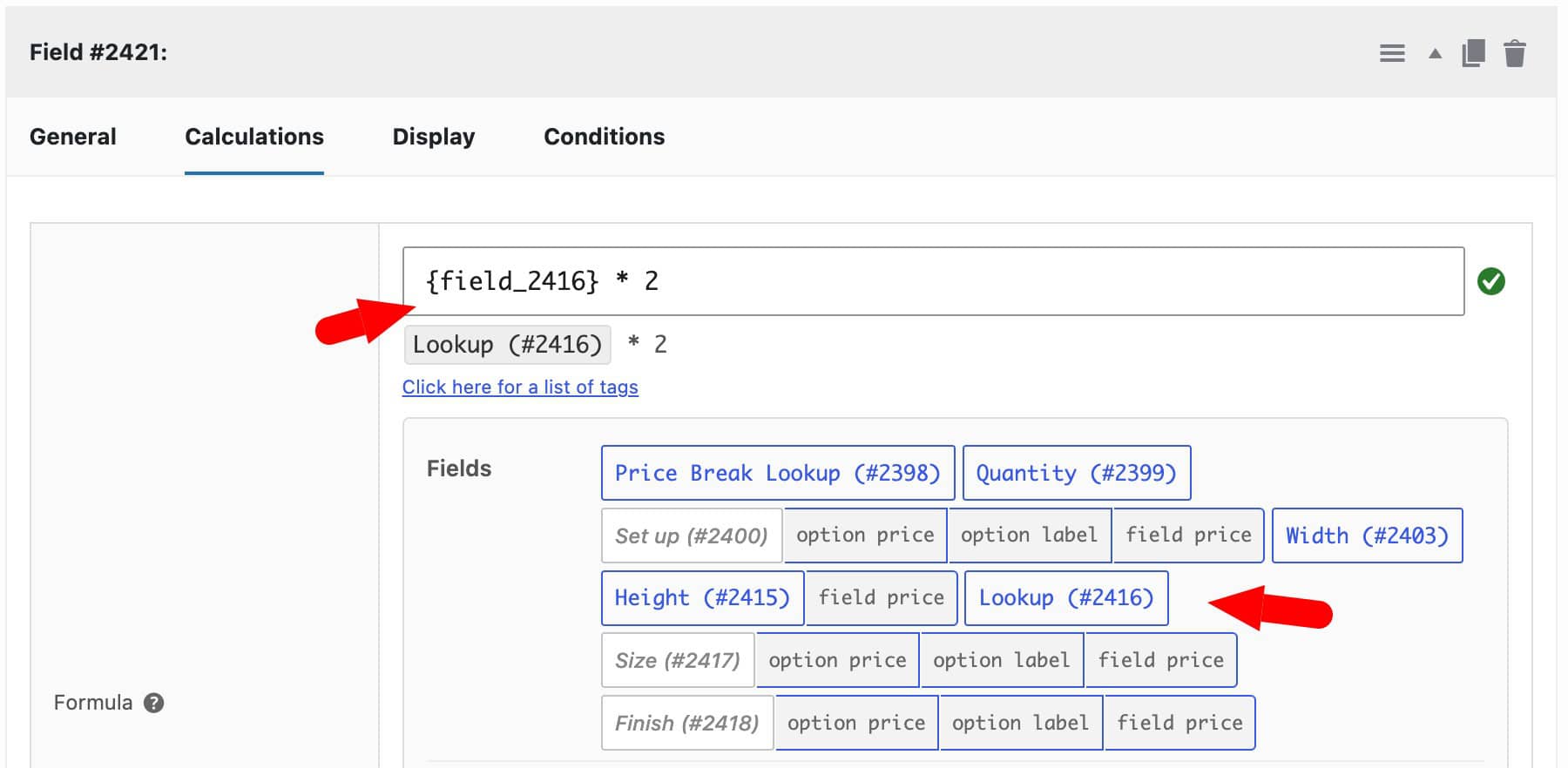Open 'Click here for a list of tags' link
Screen dimensions: 1568x768
tap(520, 387)
